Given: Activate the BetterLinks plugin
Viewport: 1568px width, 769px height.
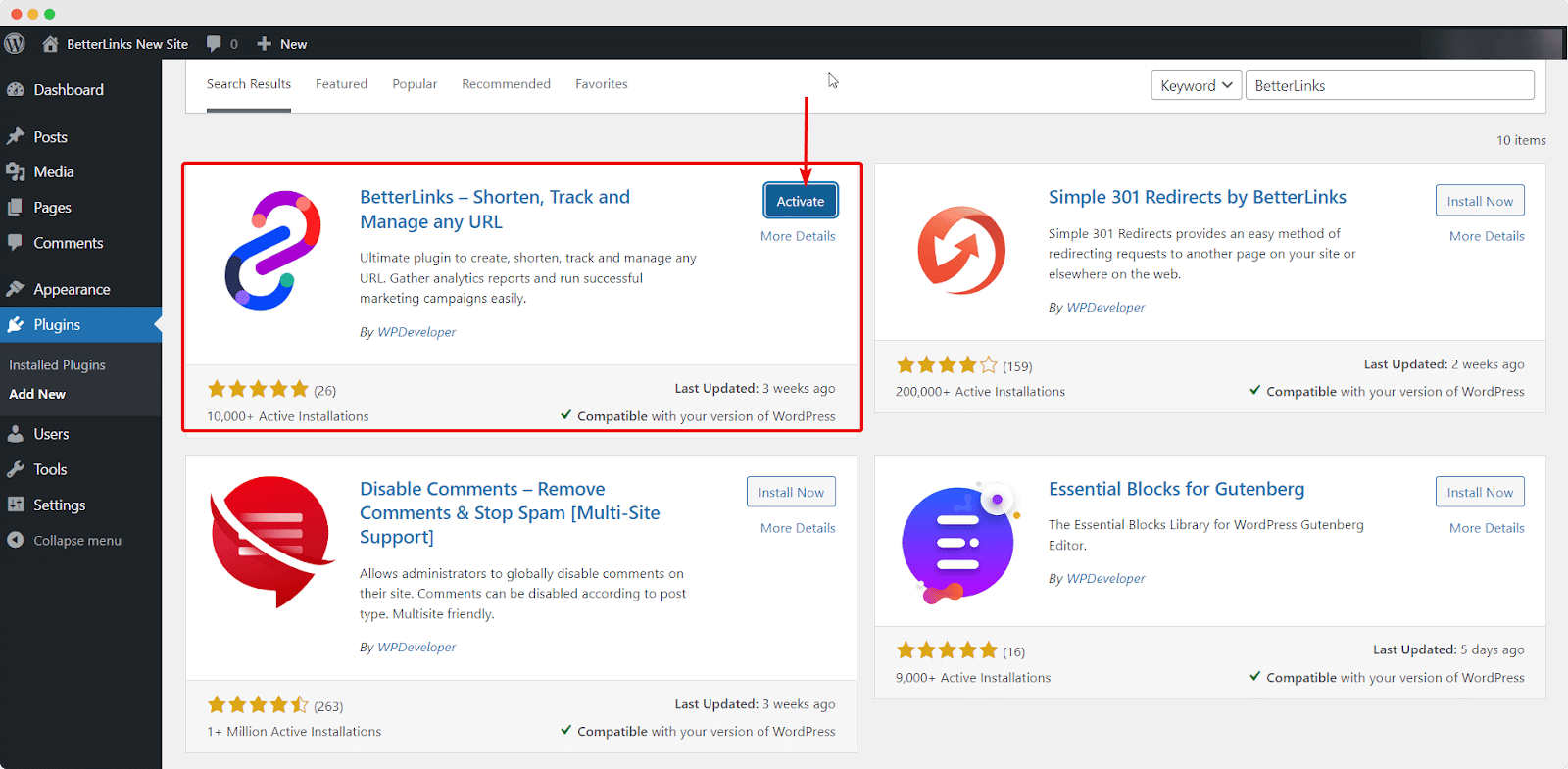Looking at the screenshot, I should click(x=801, y=201).
